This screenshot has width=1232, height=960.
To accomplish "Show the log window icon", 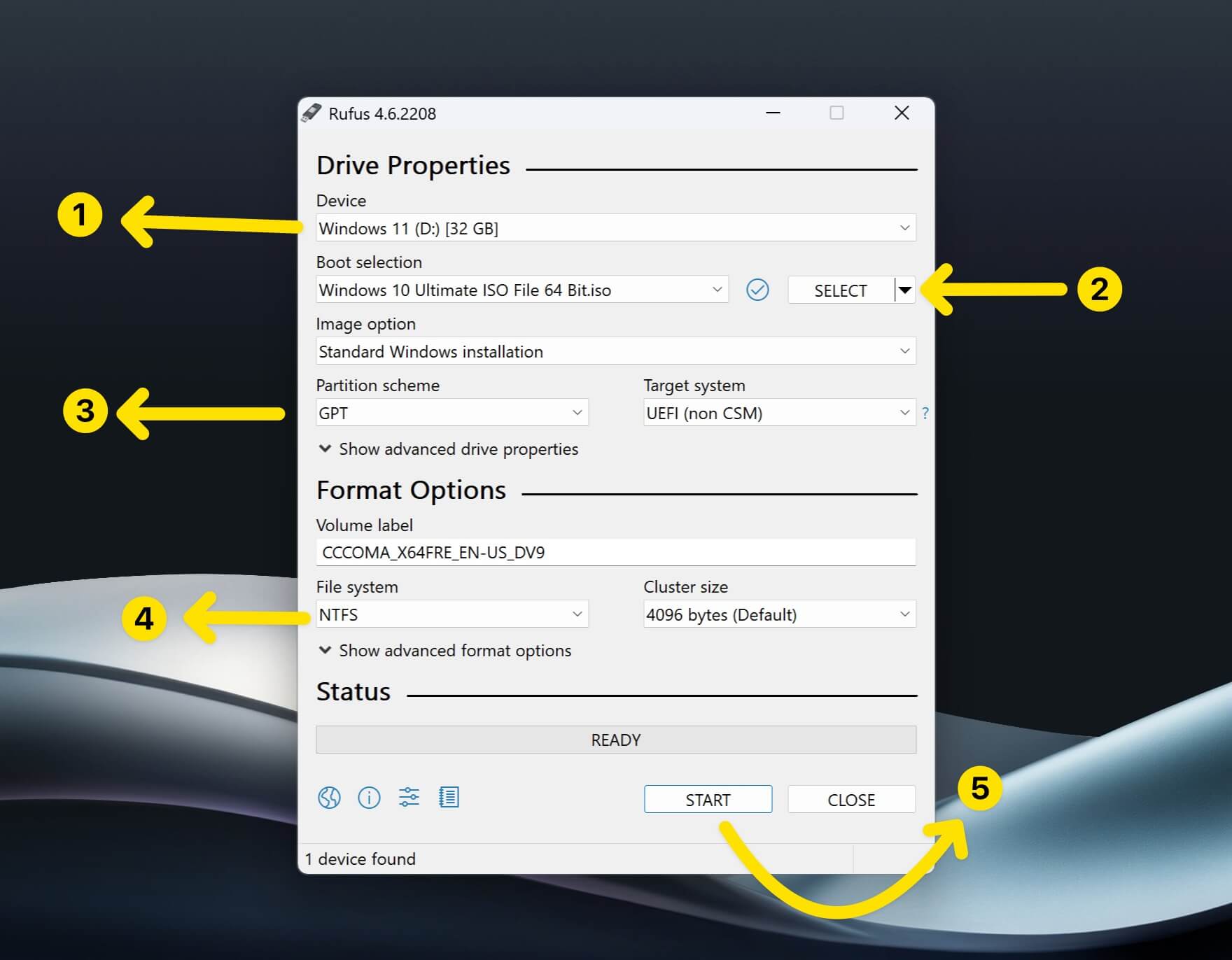I will click(x=449, y=797).
